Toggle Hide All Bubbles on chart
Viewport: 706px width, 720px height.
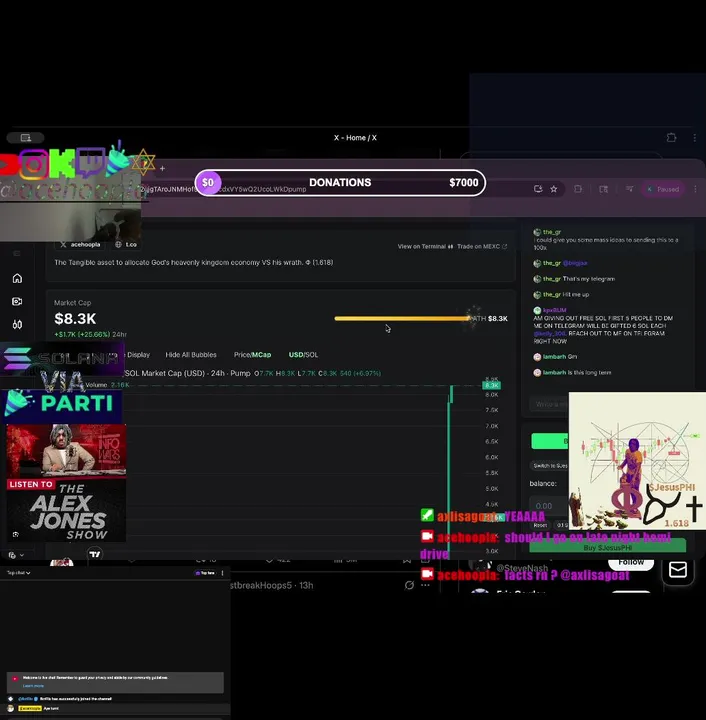coord(191,354)
